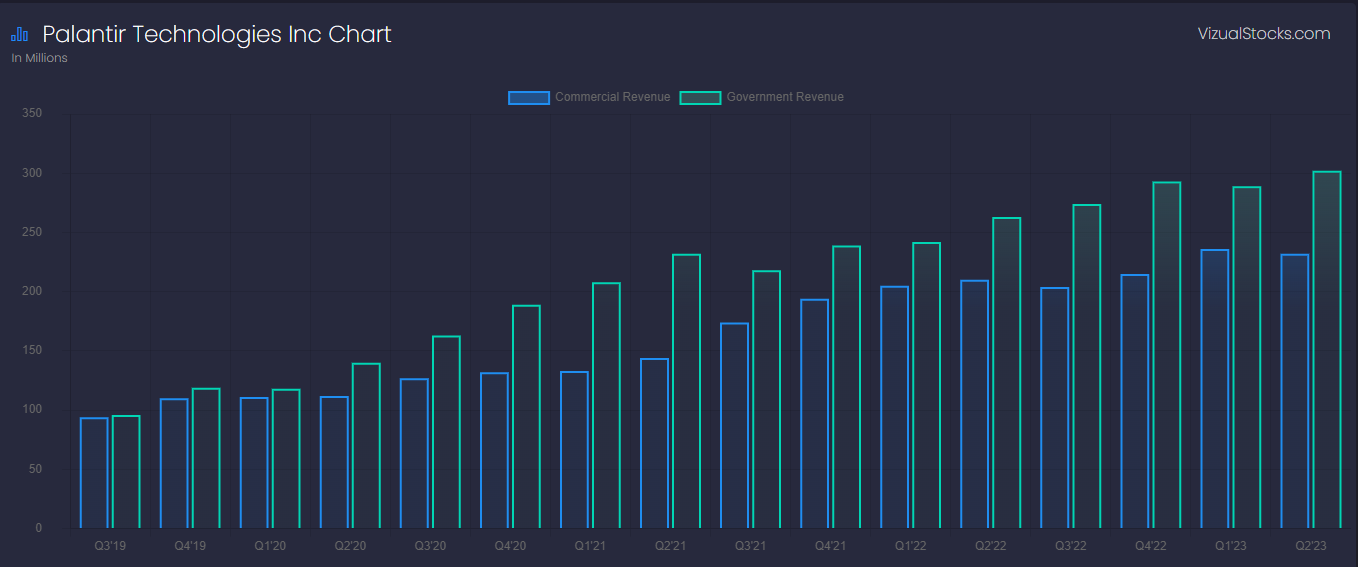The width and height of the screenshot is (1358, 567).
Task: Select the Q3'22 Government Revenue bar
Action: pyautogui.click(x=1086, y=366)
